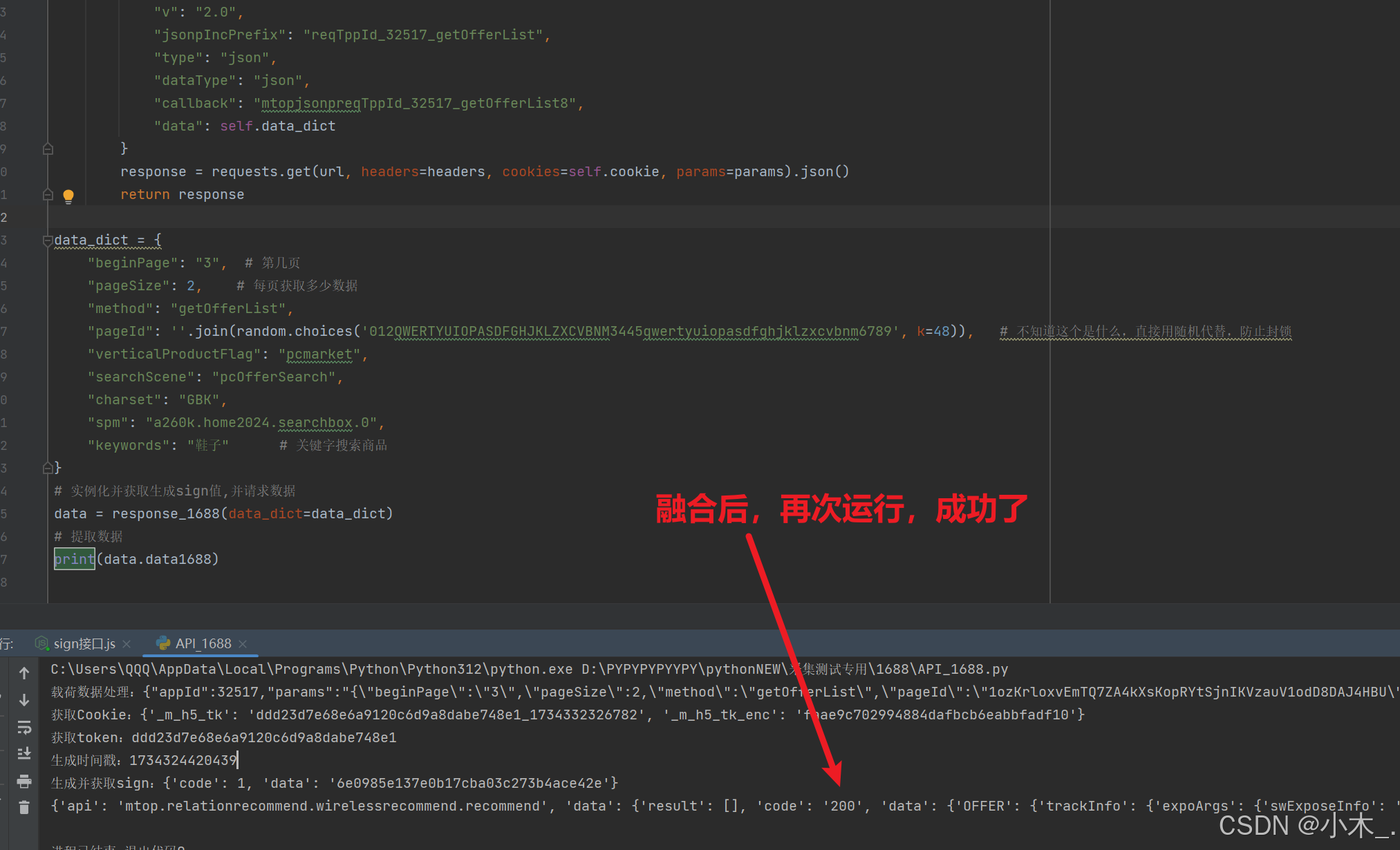The width and height of the screenshot is (1400, 850).
Task: Toggle soft-wrap for console output
Action: coord(24,728)
